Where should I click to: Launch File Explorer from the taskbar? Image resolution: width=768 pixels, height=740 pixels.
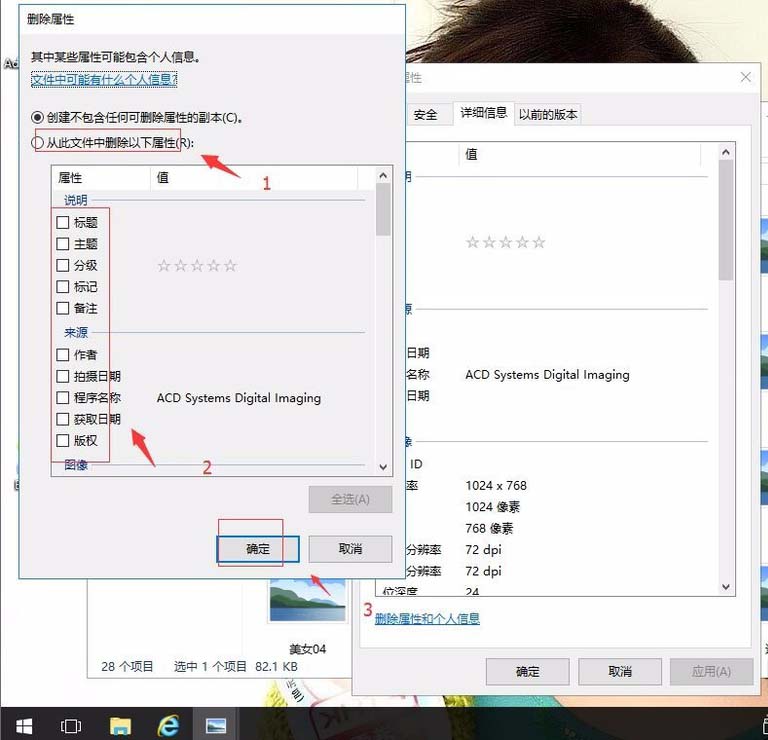[x=120, y=725]
